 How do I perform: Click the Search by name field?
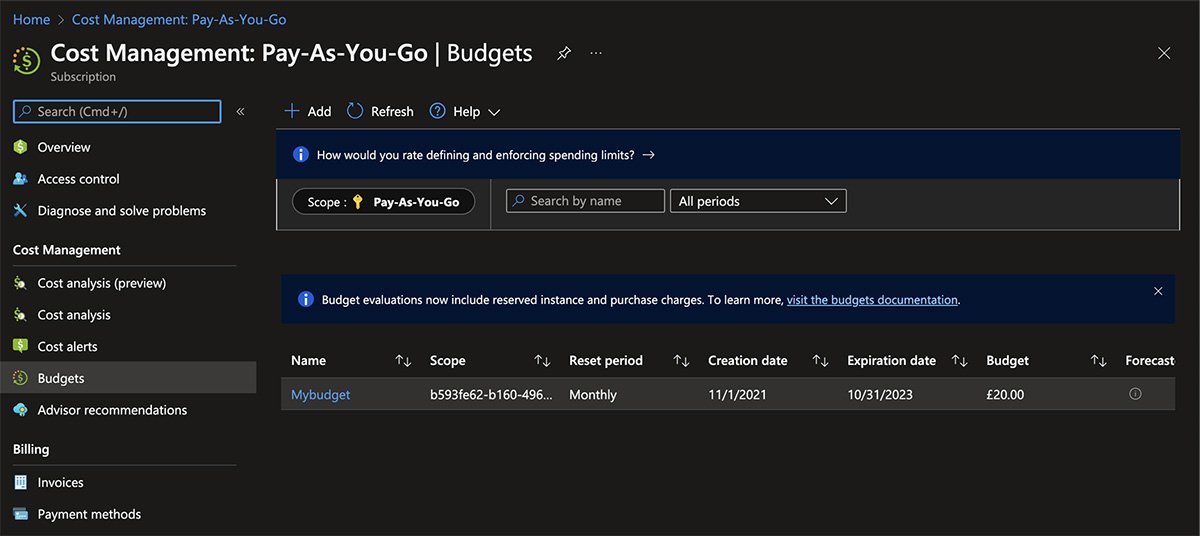coord(585,201)
